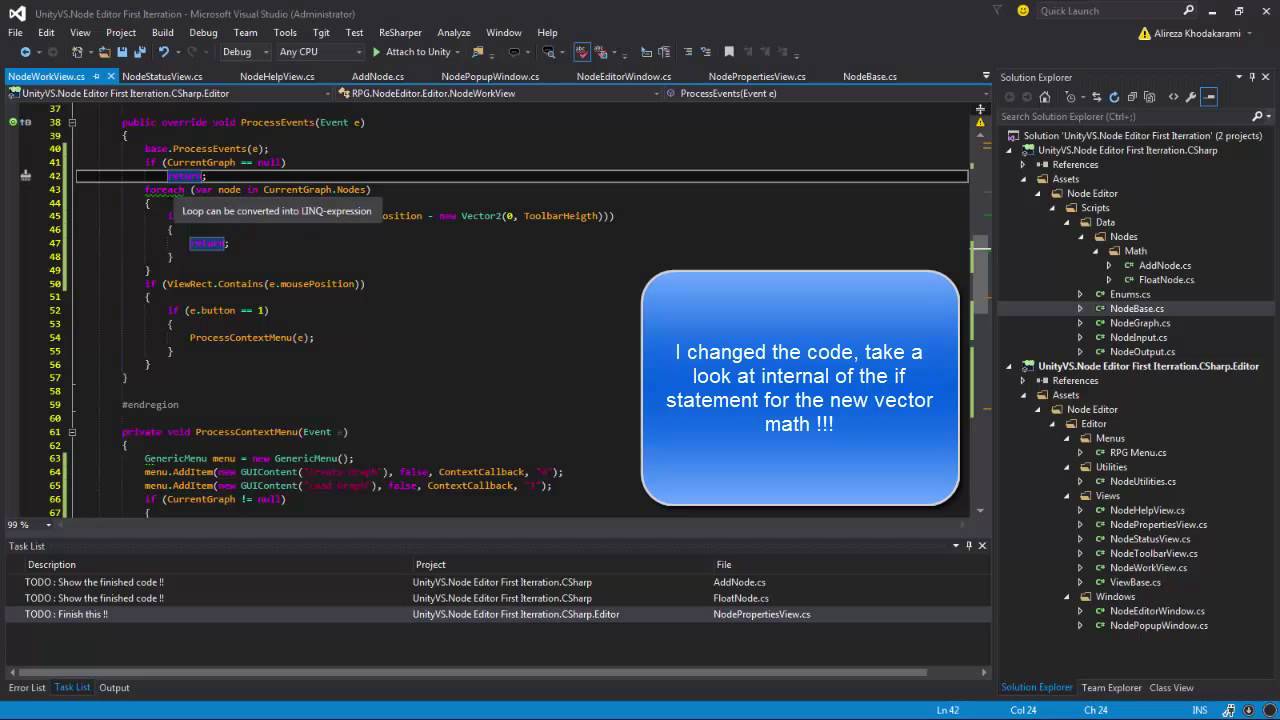Collapse all items in Solution Explorer
This screenshot has width=1280, height=720.
(x=1133, y=97)
